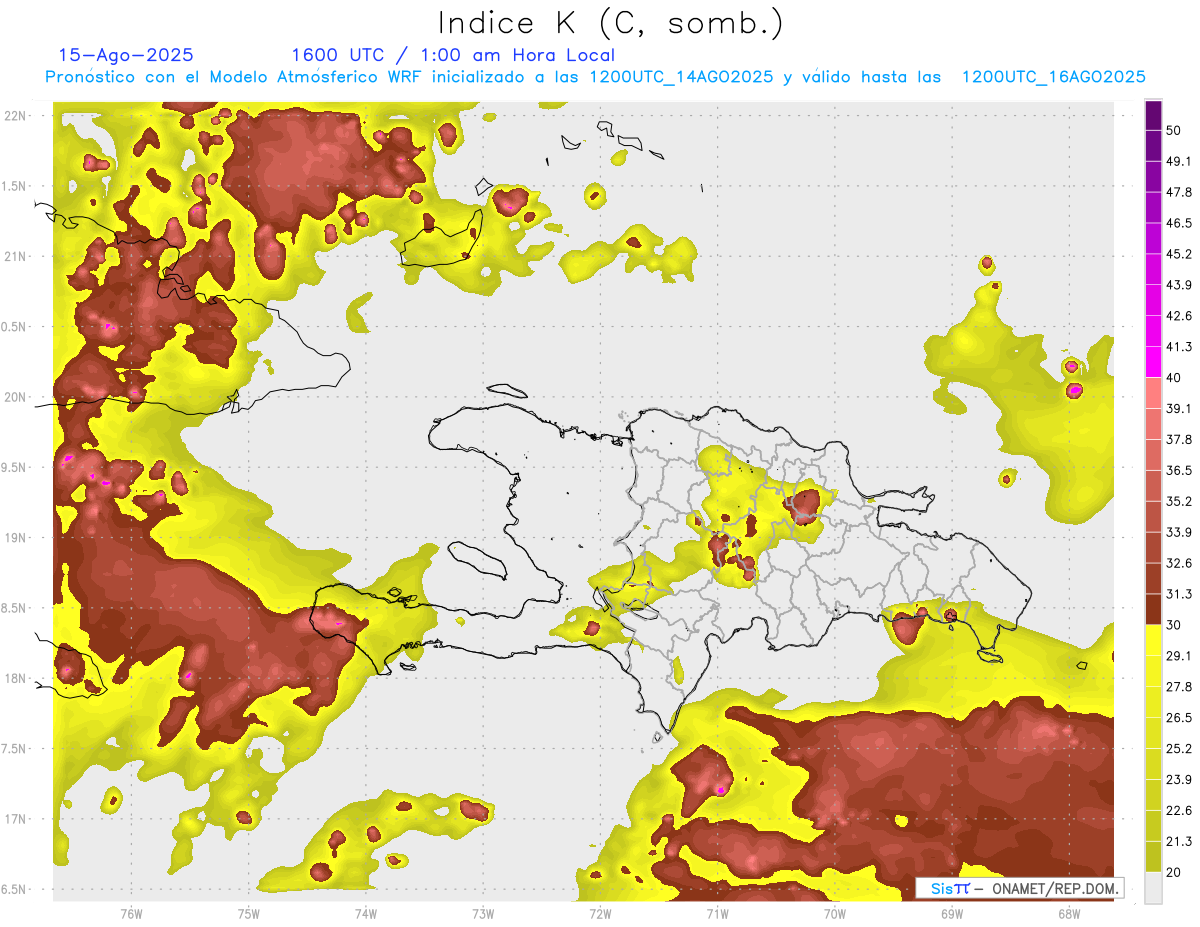Click the colorbar value "25.2"

(1178, 749)
